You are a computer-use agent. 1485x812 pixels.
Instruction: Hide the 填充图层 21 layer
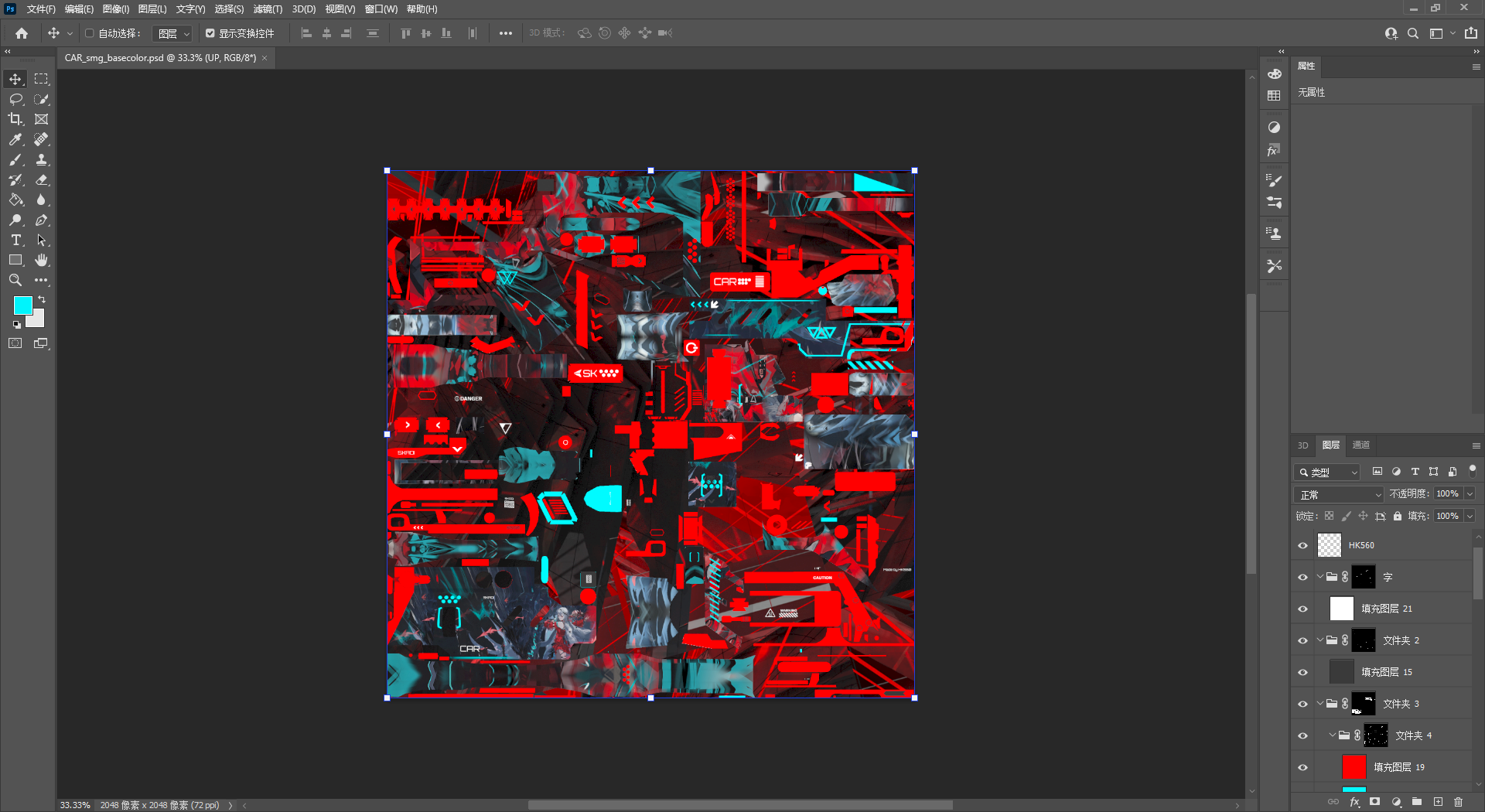pos(1302,609)
